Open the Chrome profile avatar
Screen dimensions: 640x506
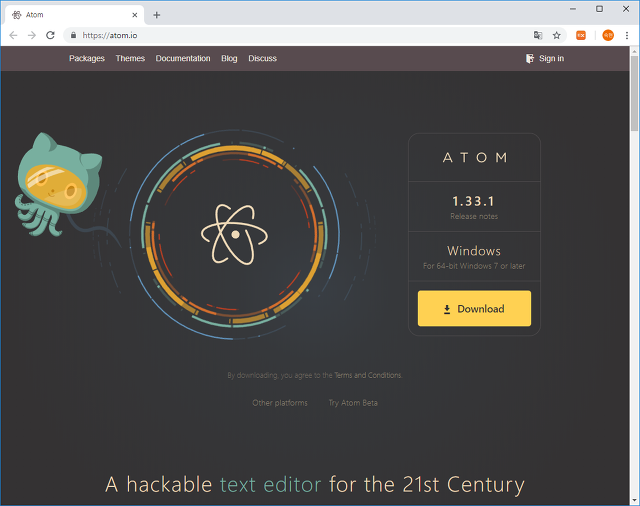click(608, 36)
